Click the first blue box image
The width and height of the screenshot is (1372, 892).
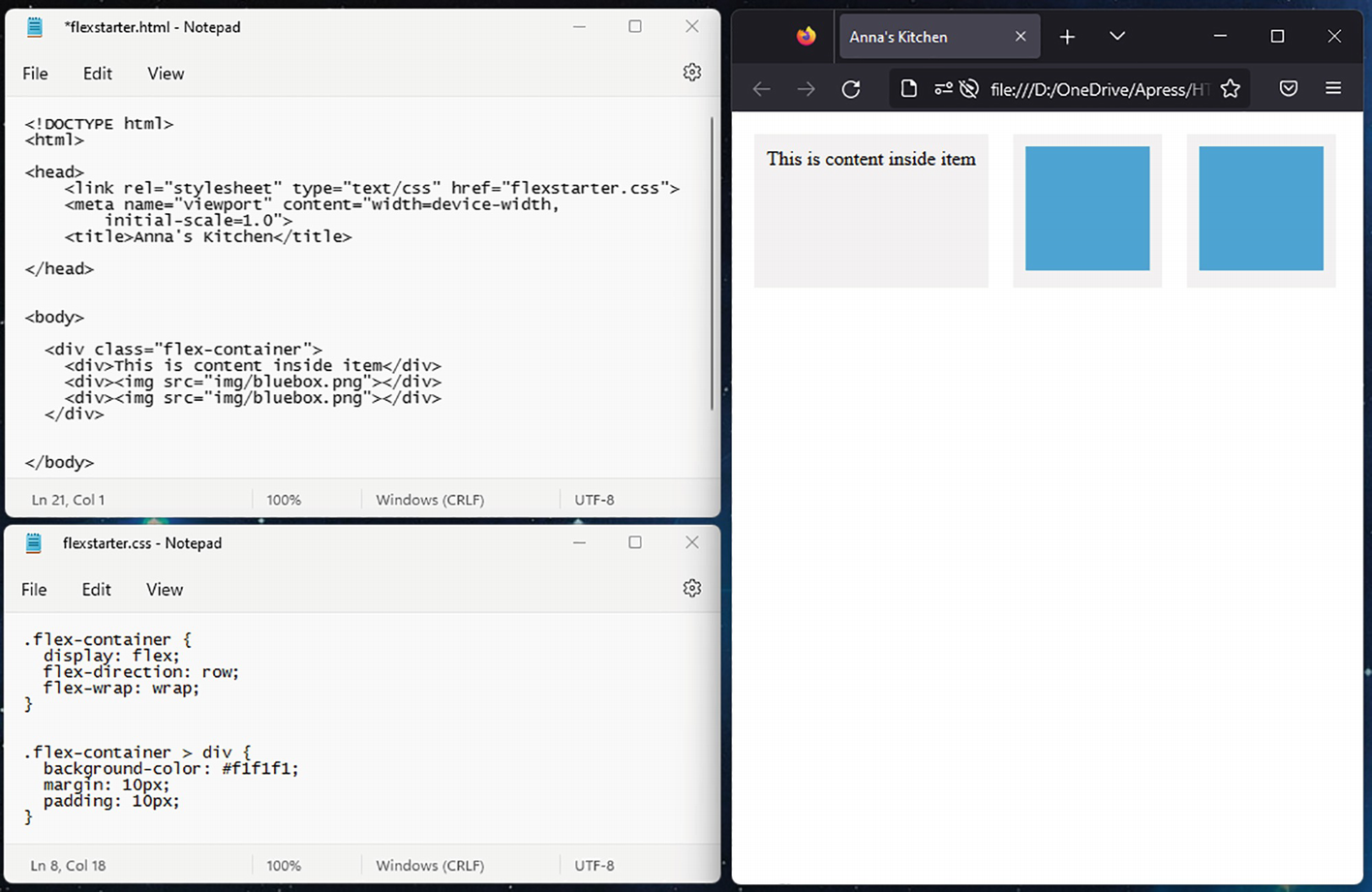click(1086, 208)
